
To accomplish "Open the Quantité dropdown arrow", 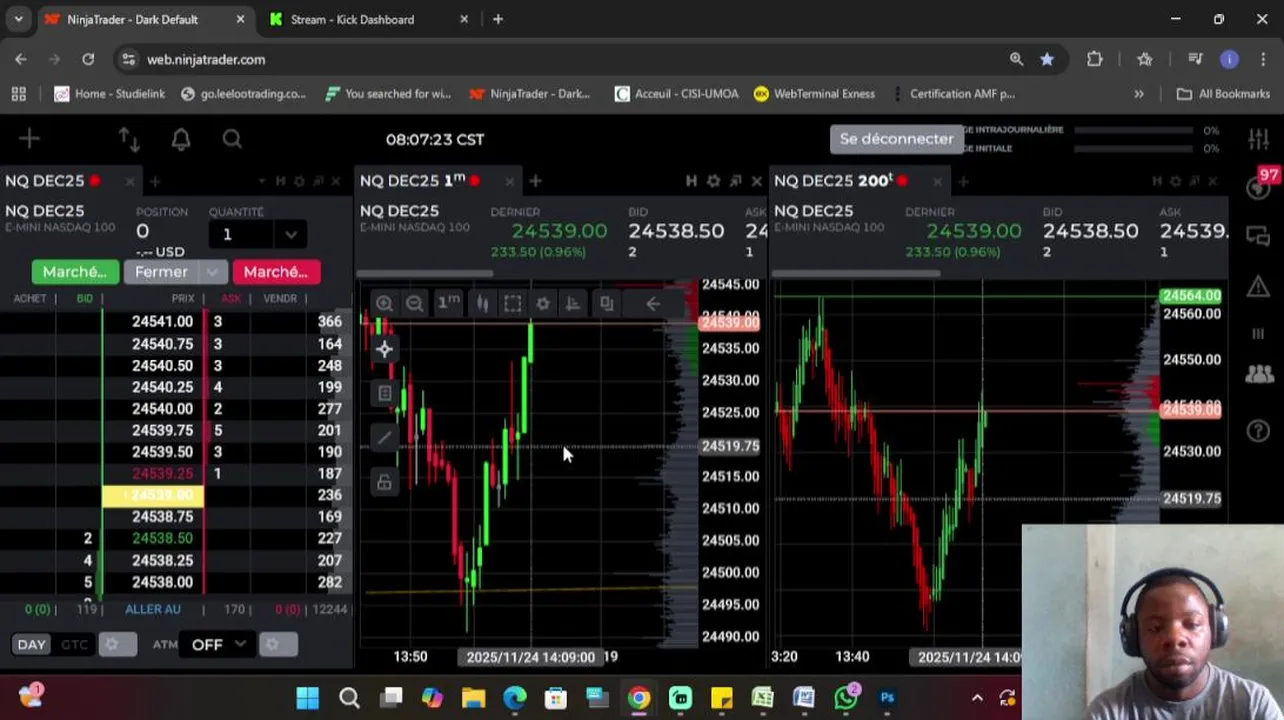I will click(x=290, y=234).
